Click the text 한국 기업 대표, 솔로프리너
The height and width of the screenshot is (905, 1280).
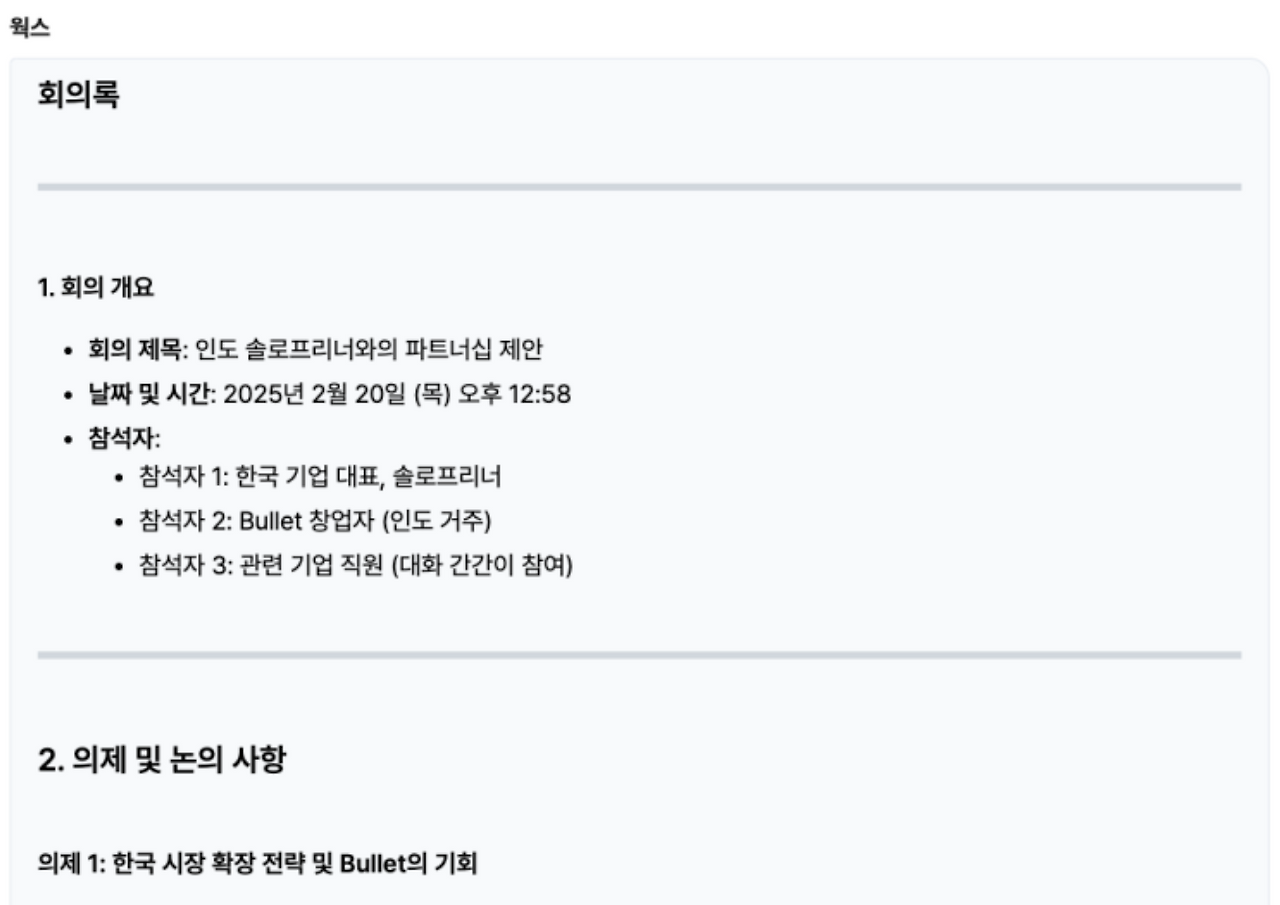369,477
